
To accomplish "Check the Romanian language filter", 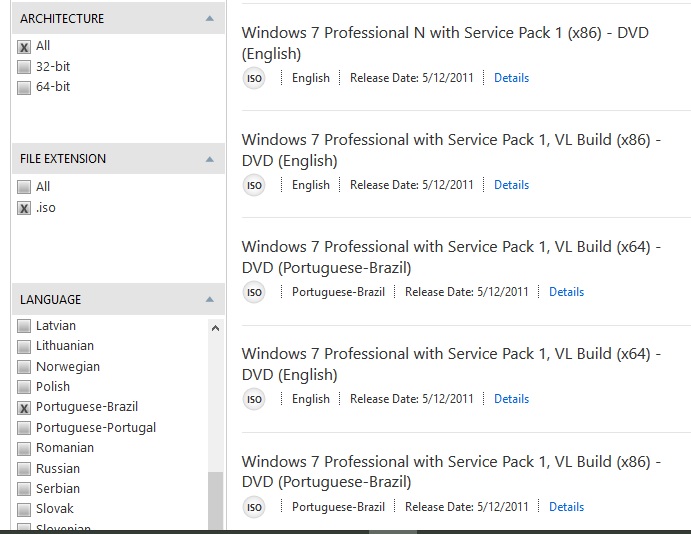I will [x=24, y=448].
